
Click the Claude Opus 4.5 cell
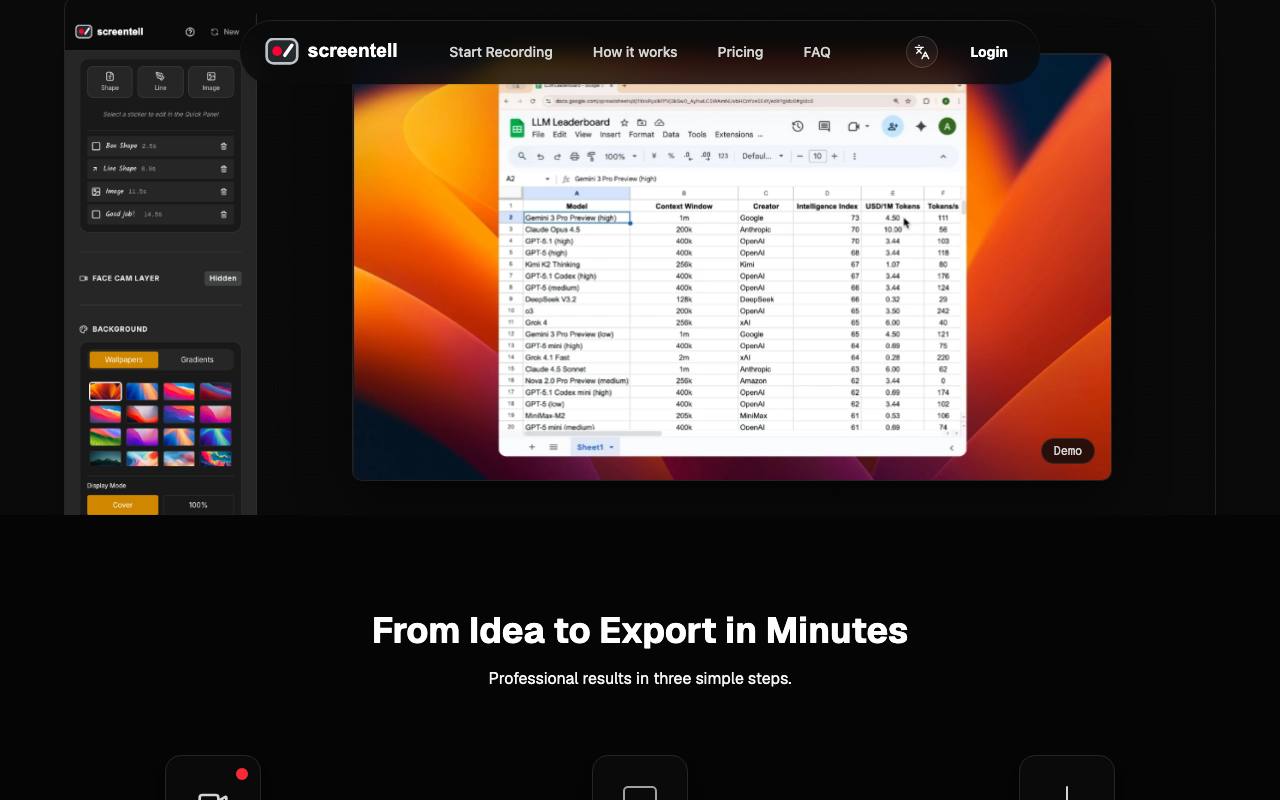[x=577, y=230]
